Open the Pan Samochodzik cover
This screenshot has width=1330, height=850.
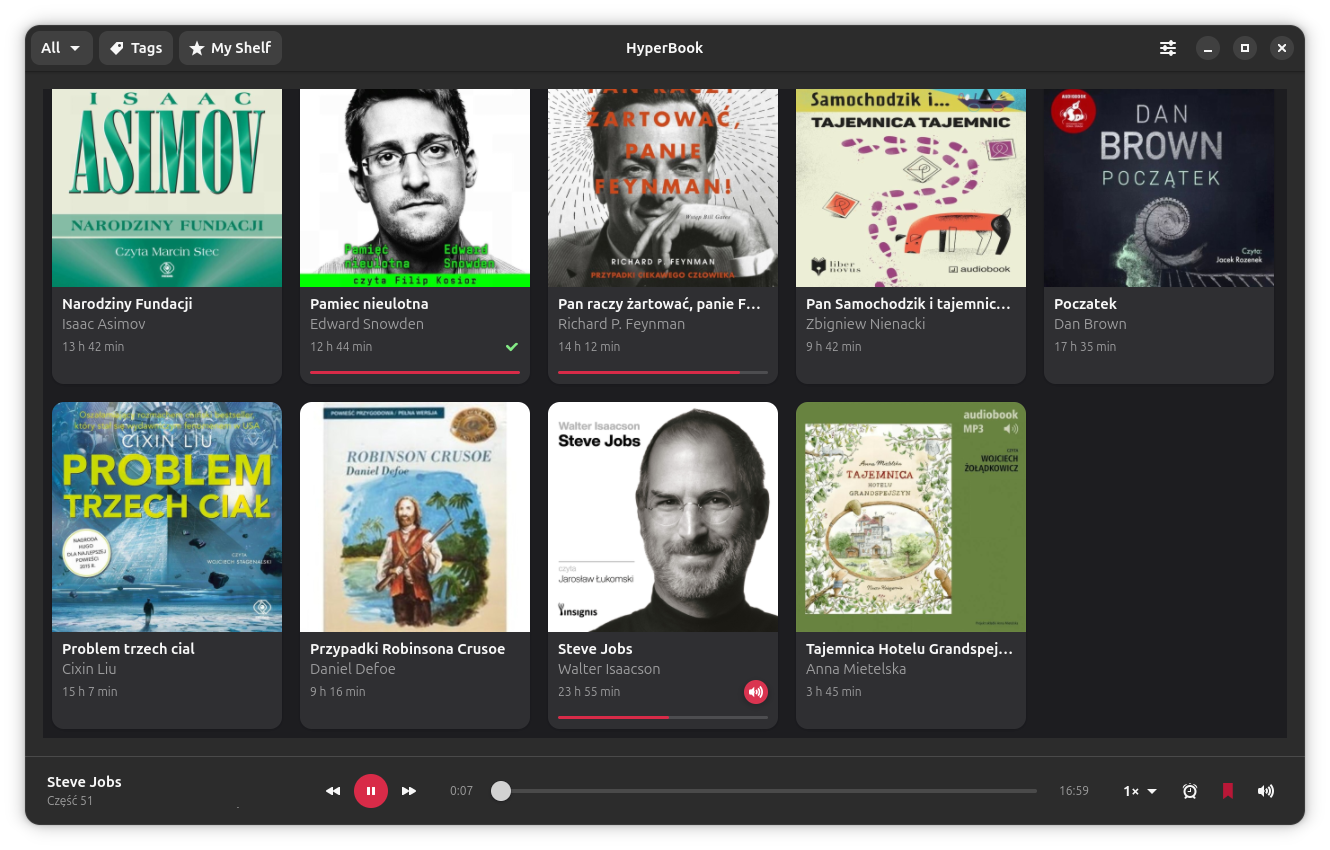911,188
